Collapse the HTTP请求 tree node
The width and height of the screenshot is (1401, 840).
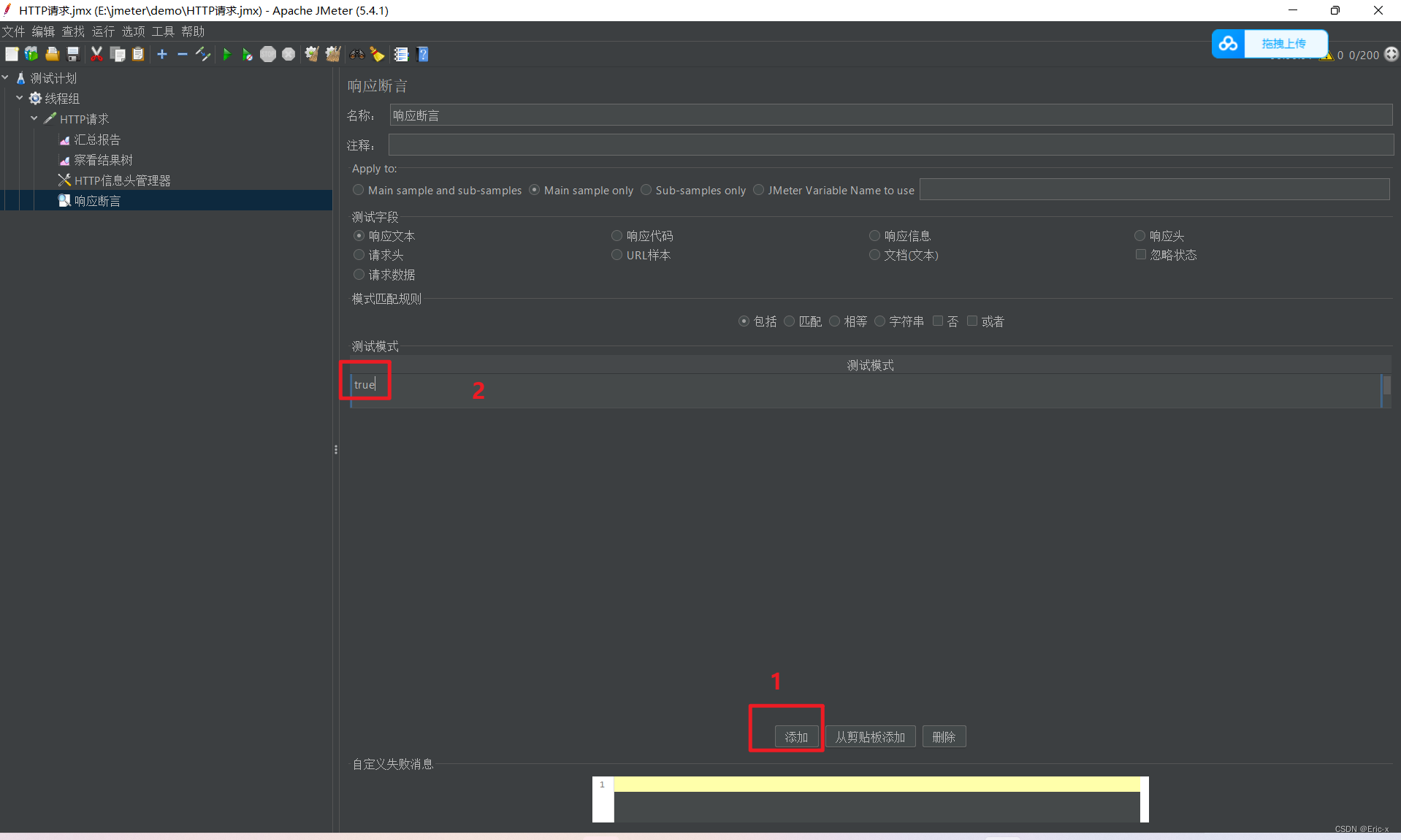click(x=34, y=118)
